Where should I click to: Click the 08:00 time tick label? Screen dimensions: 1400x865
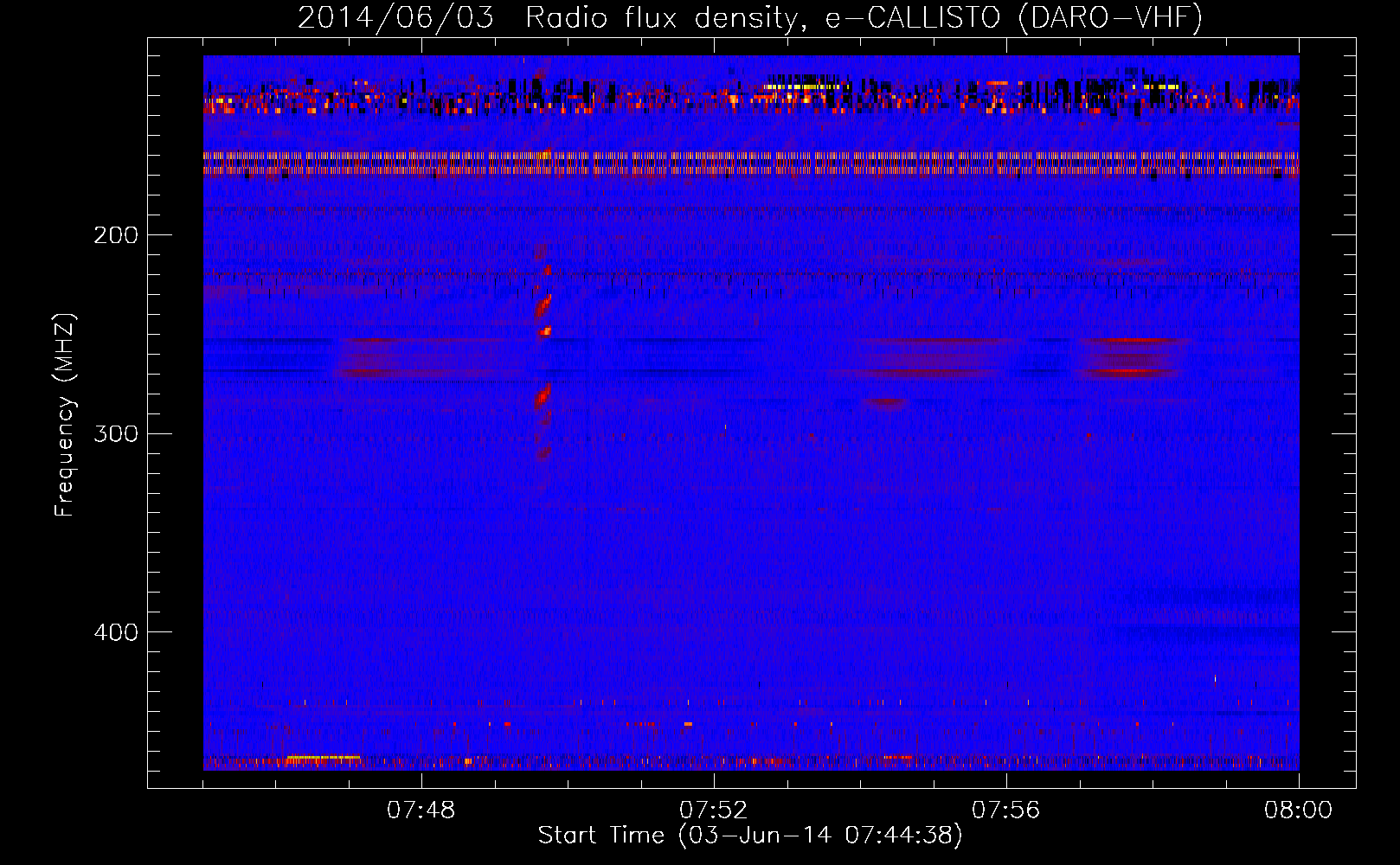[1298, 811]
